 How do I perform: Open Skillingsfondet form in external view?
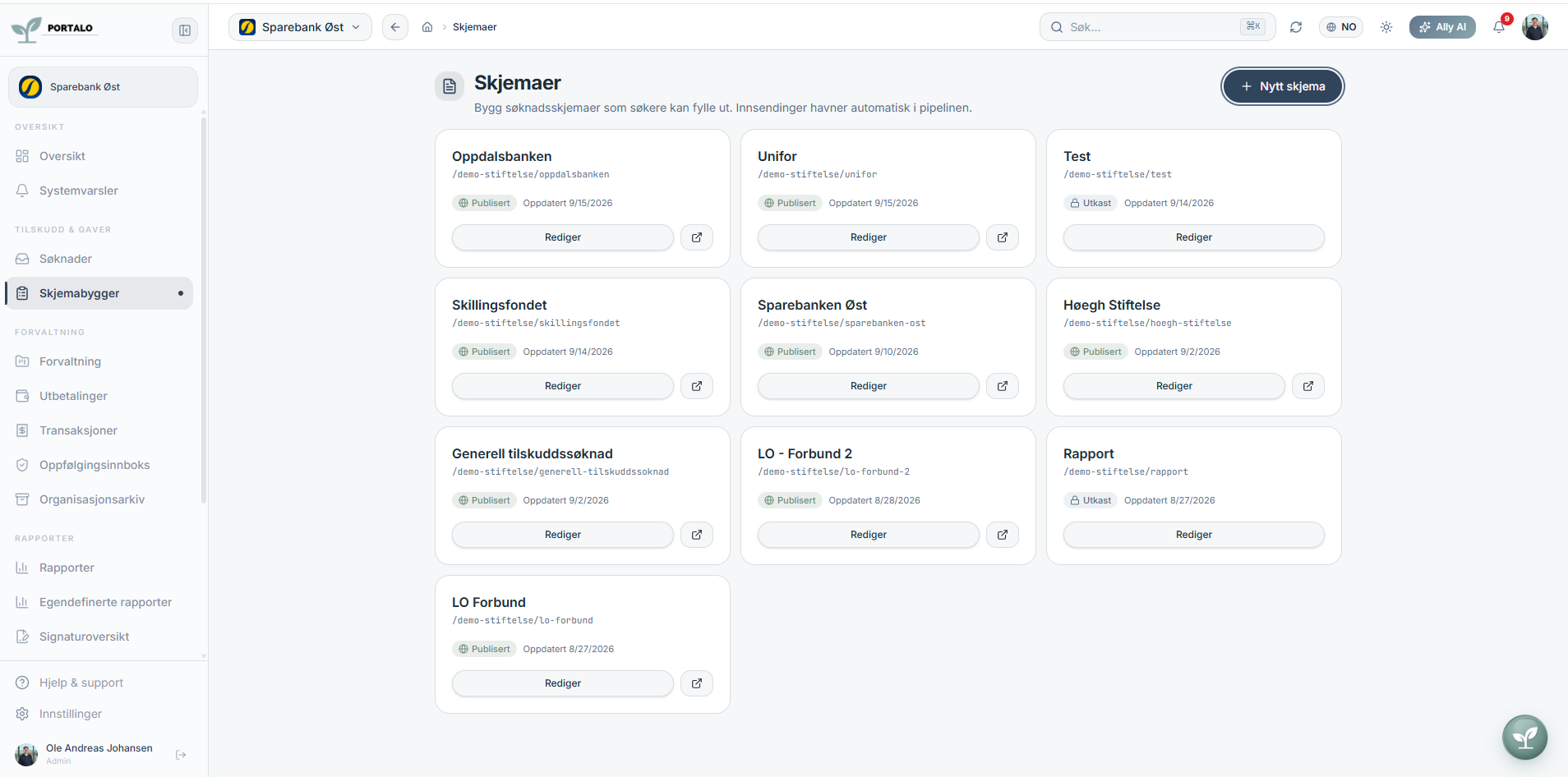coord(697,386)
